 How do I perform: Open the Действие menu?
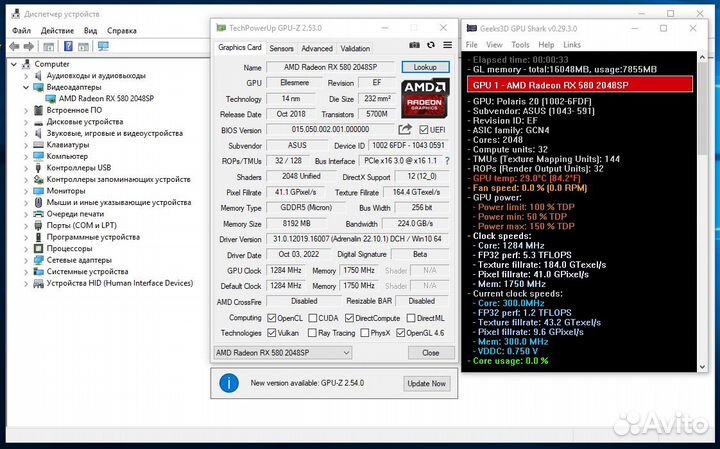tap(57, 31)
